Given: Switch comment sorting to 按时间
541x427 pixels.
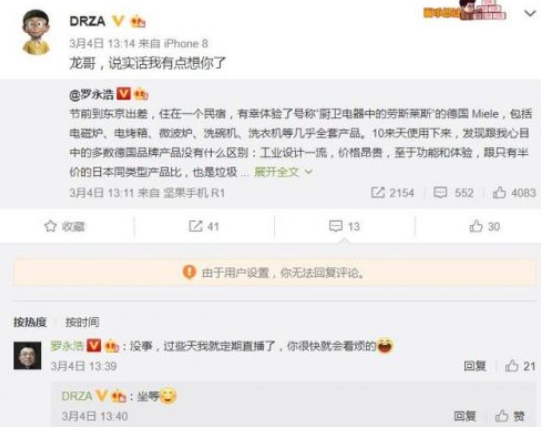Looking at the screenshot, I should point(82,322).
